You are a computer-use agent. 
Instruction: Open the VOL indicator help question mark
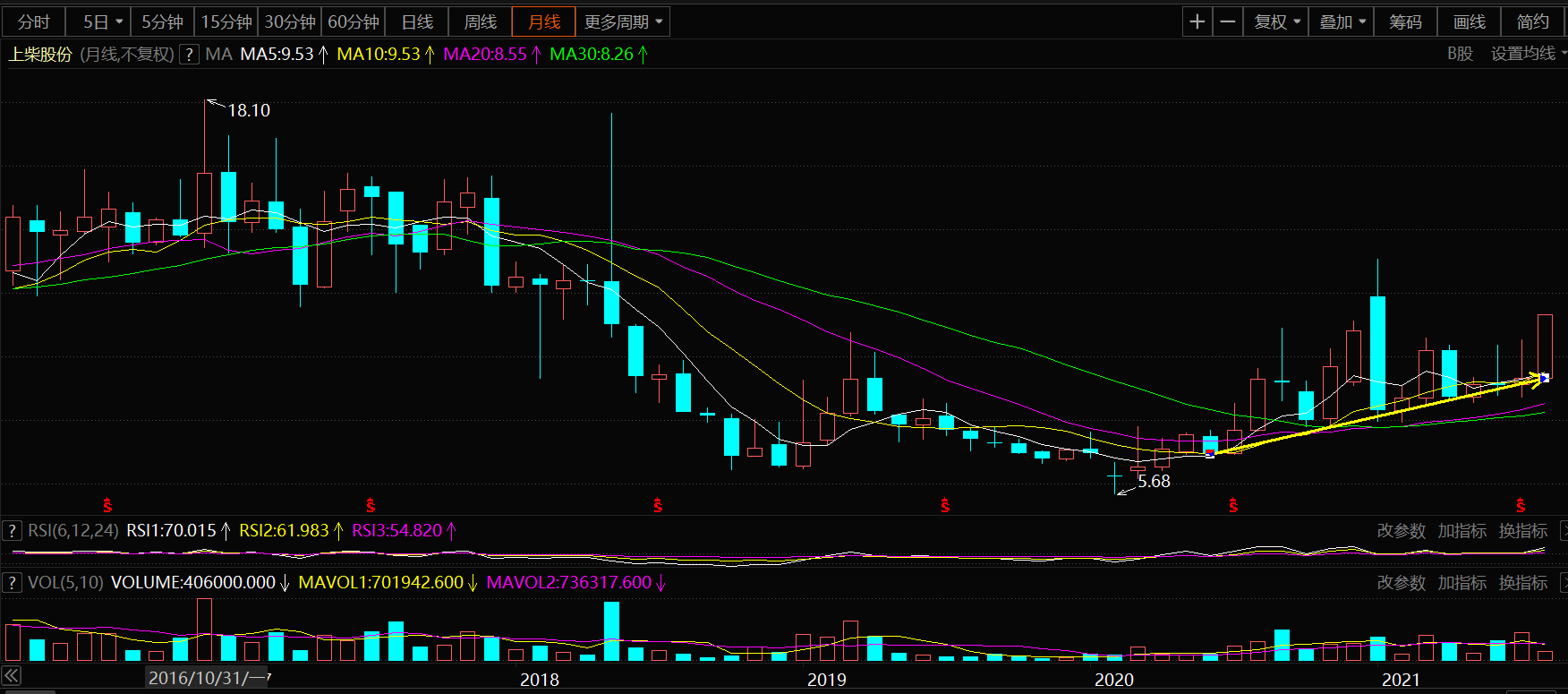[x=12, y=583]
